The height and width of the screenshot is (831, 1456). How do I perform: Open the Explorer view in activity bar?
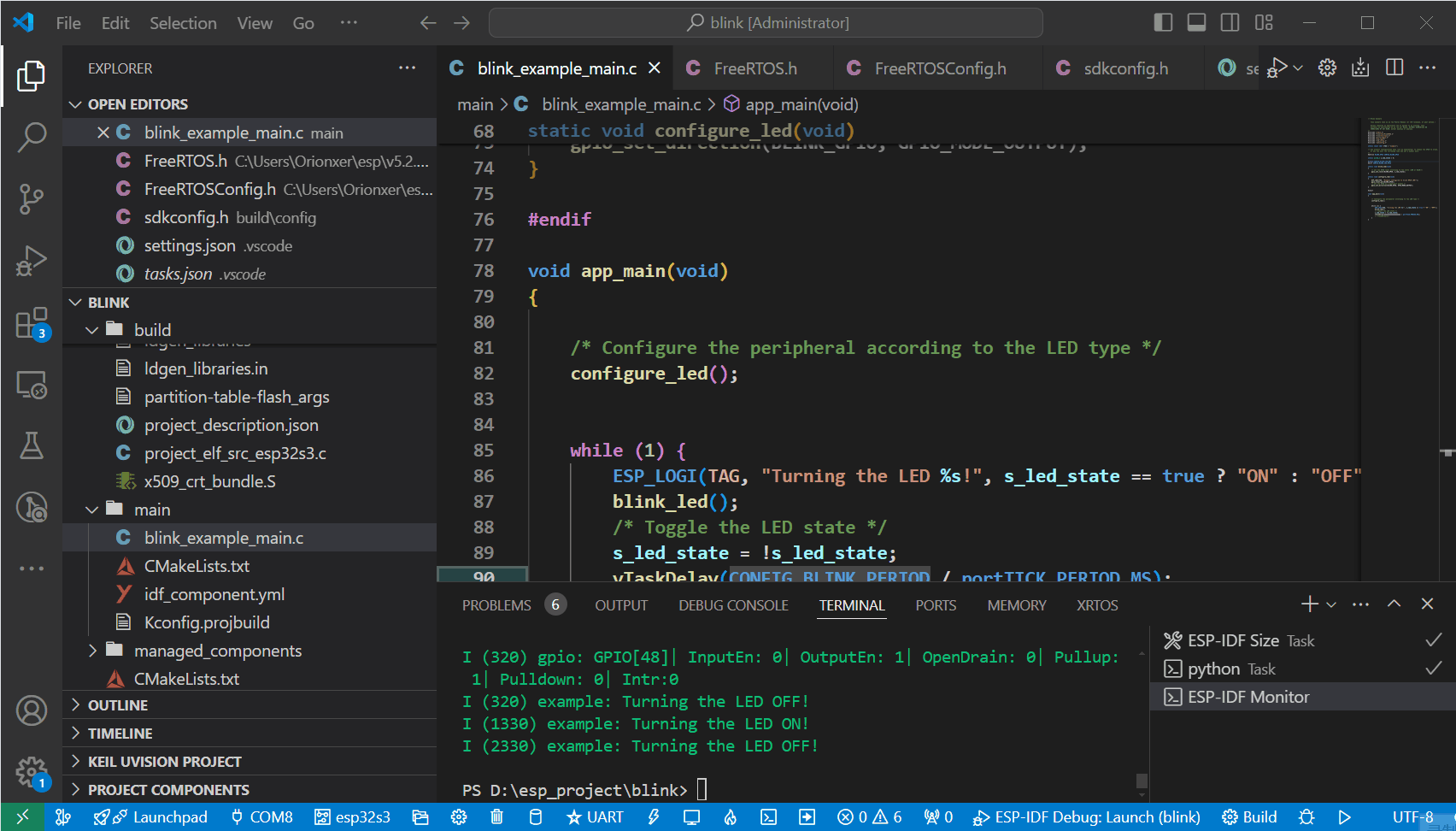32,76
